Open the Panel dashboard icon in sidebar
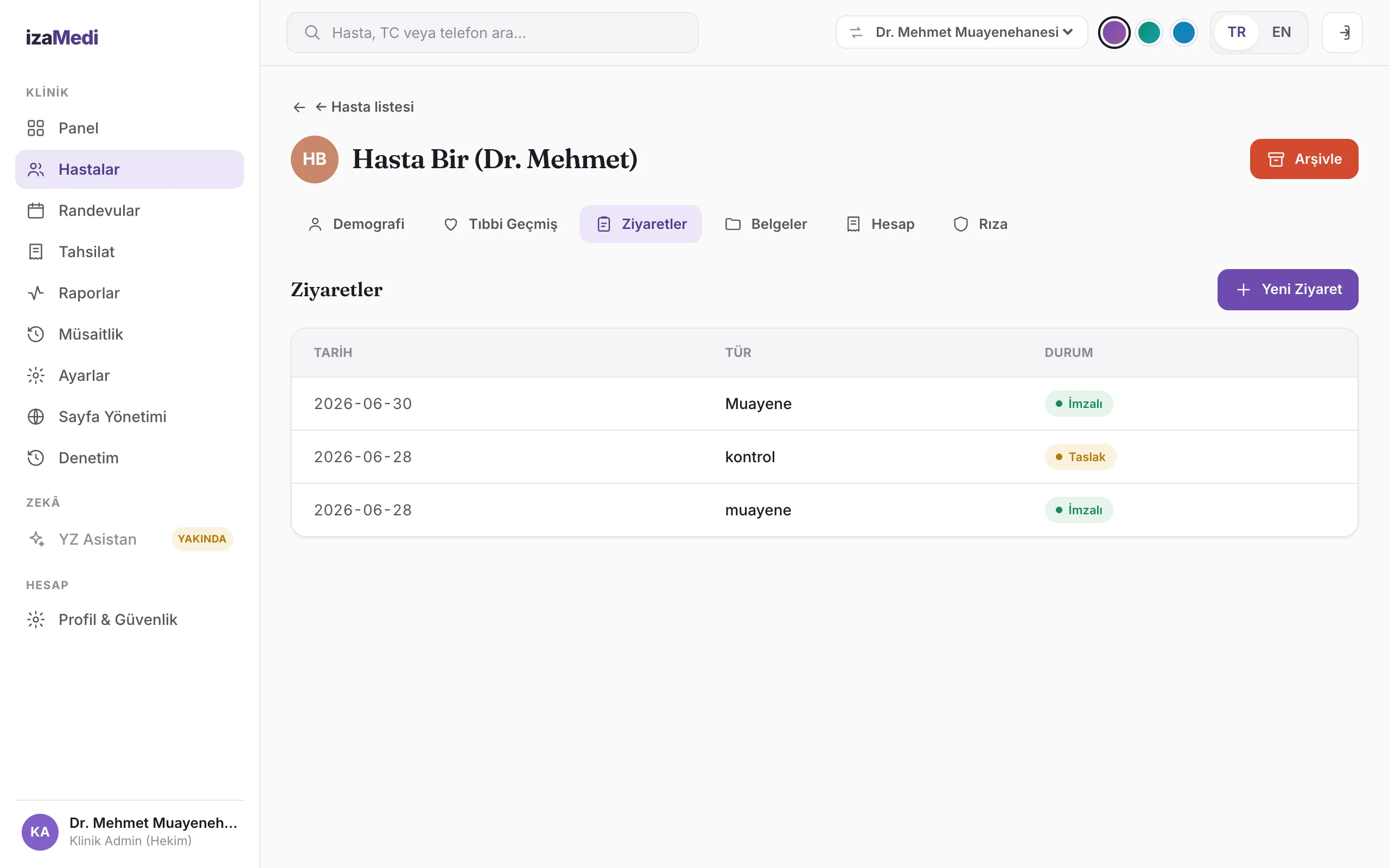This screenshot has width=1389, height=868. click(x=36, y=128)
